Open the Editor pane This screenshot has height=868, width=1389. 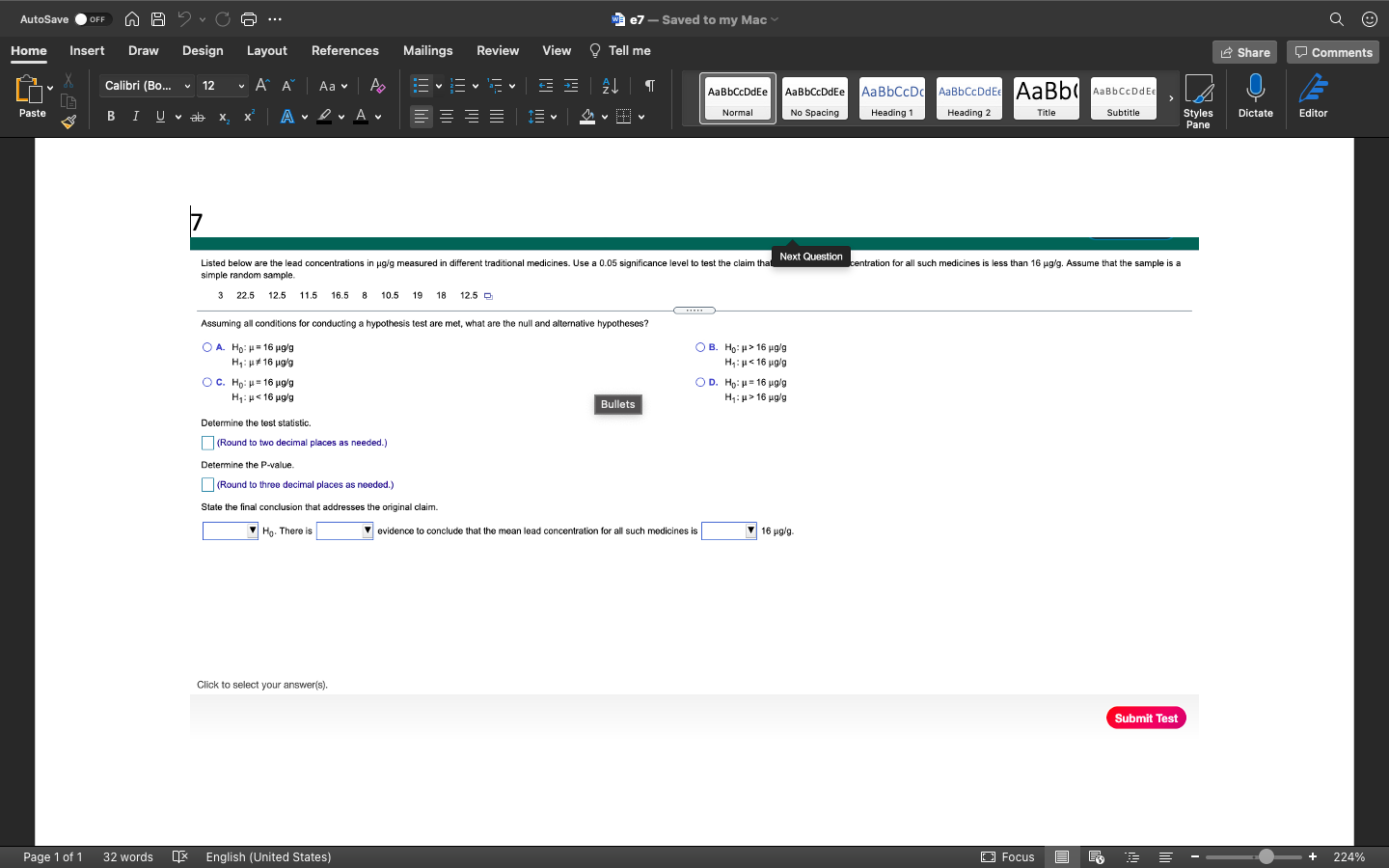click(x=1313, y=96)
